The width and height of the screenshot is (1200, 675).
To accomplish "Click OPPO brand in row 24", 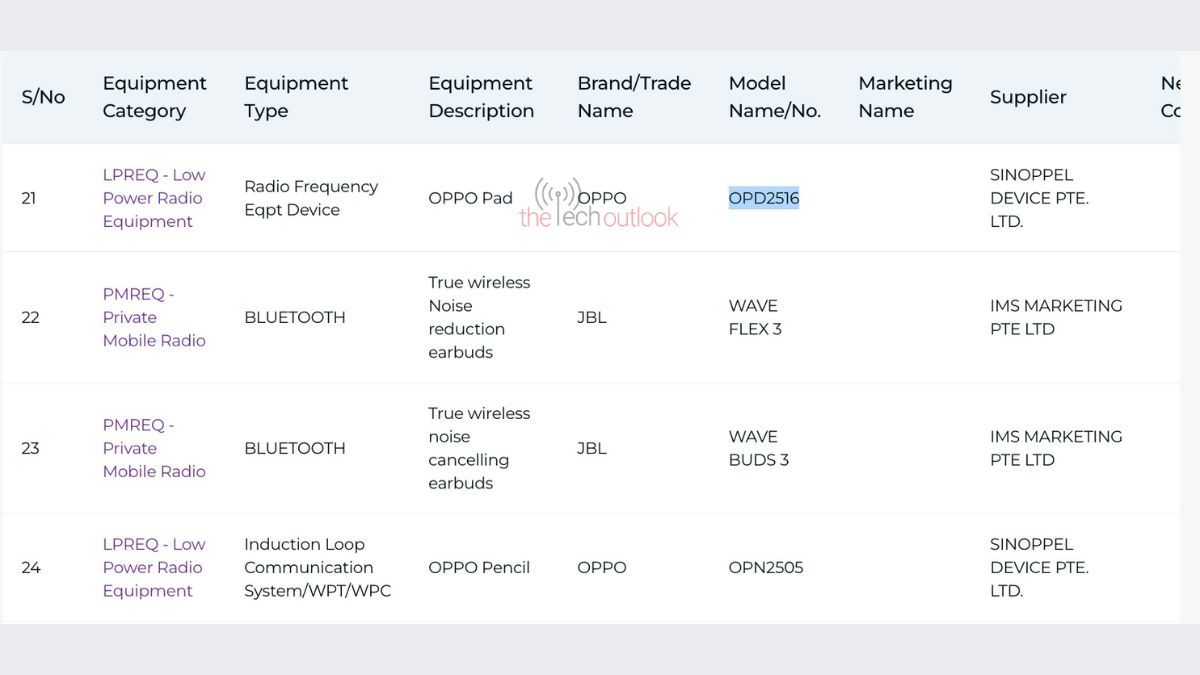I will [x=602, y=567].
